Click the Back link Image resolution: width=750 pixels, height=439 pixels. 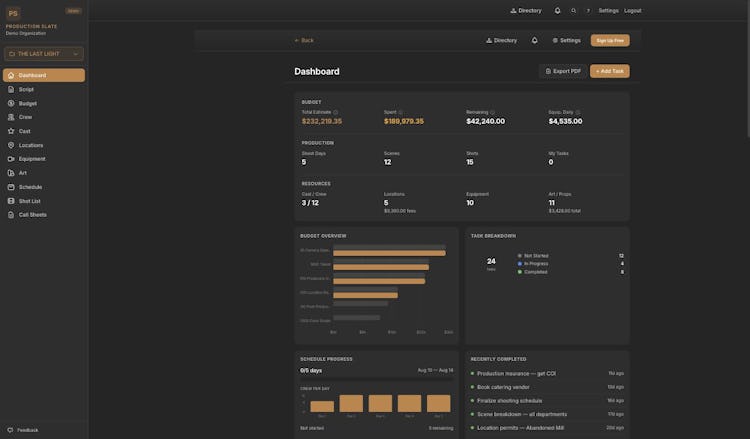pyautogui.click(x=304, y=41)
